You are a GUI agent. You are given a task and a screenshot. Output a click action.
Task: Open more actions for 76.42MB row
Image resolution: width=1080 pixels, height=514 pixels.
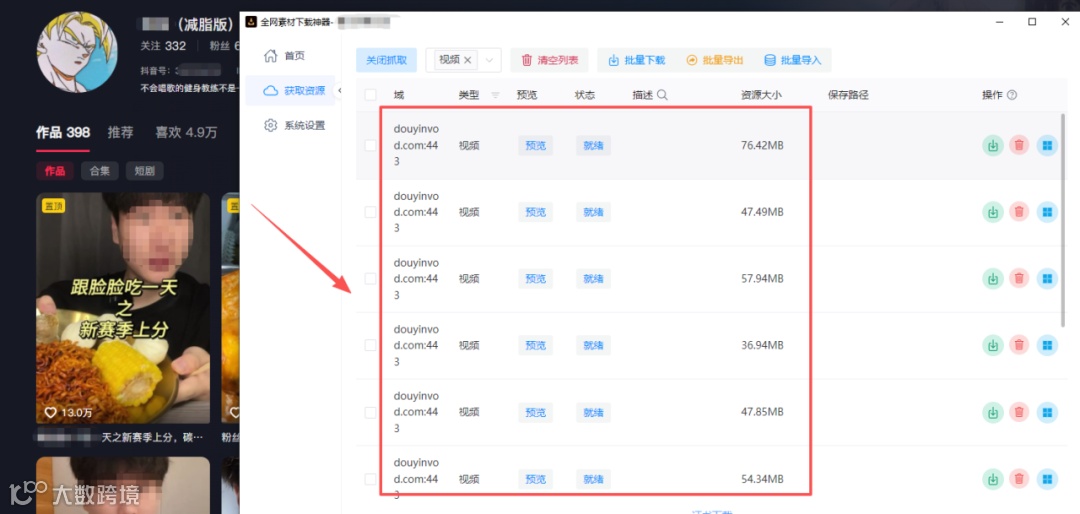[1047, 145]
